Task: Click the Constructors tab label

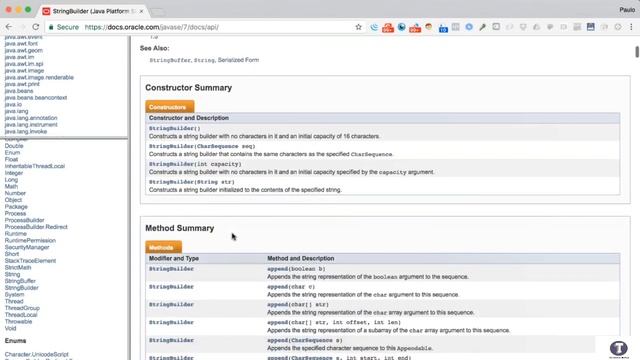Action: pos(169,107)
